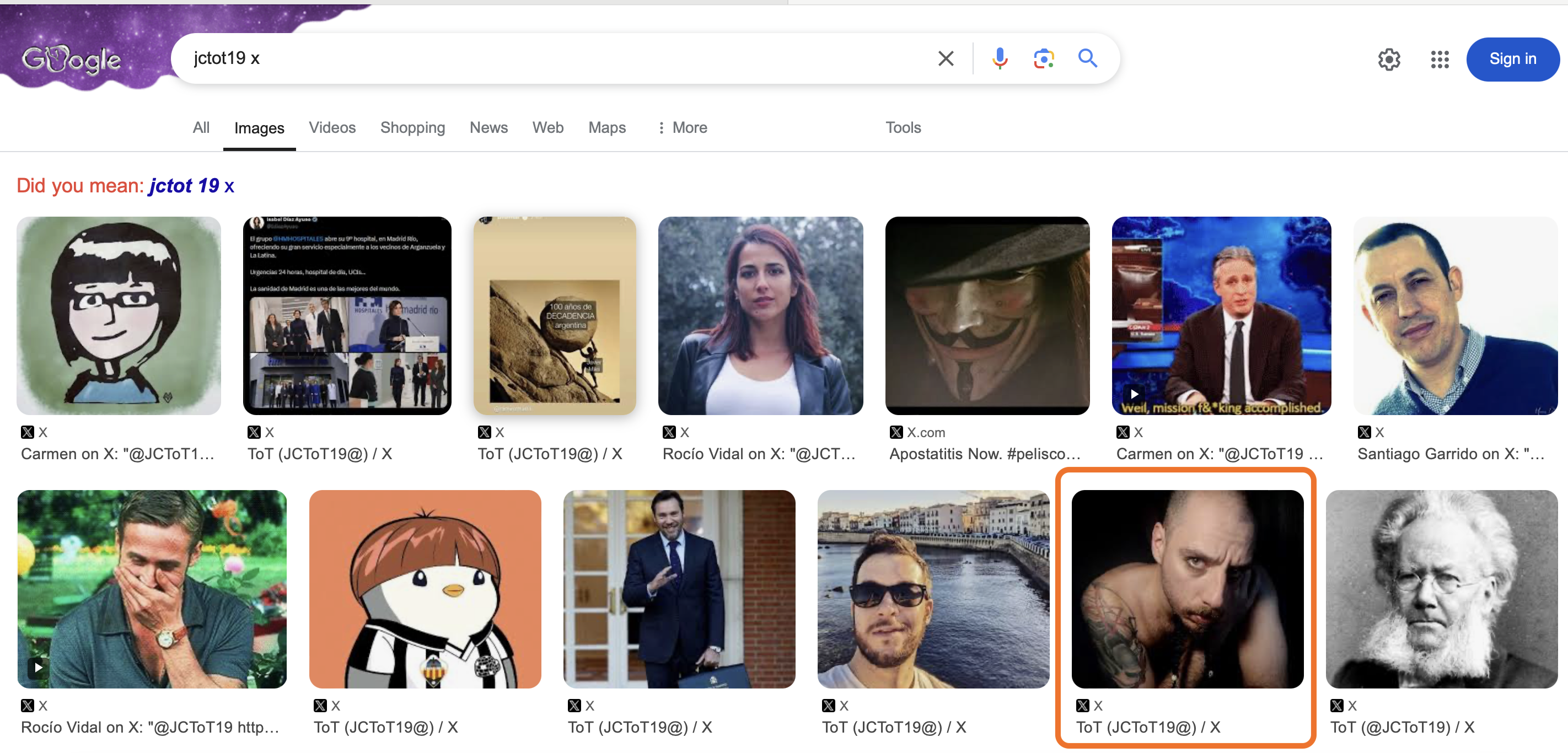Open the Guy Fawkes mask thumbnail

point(987,316)
